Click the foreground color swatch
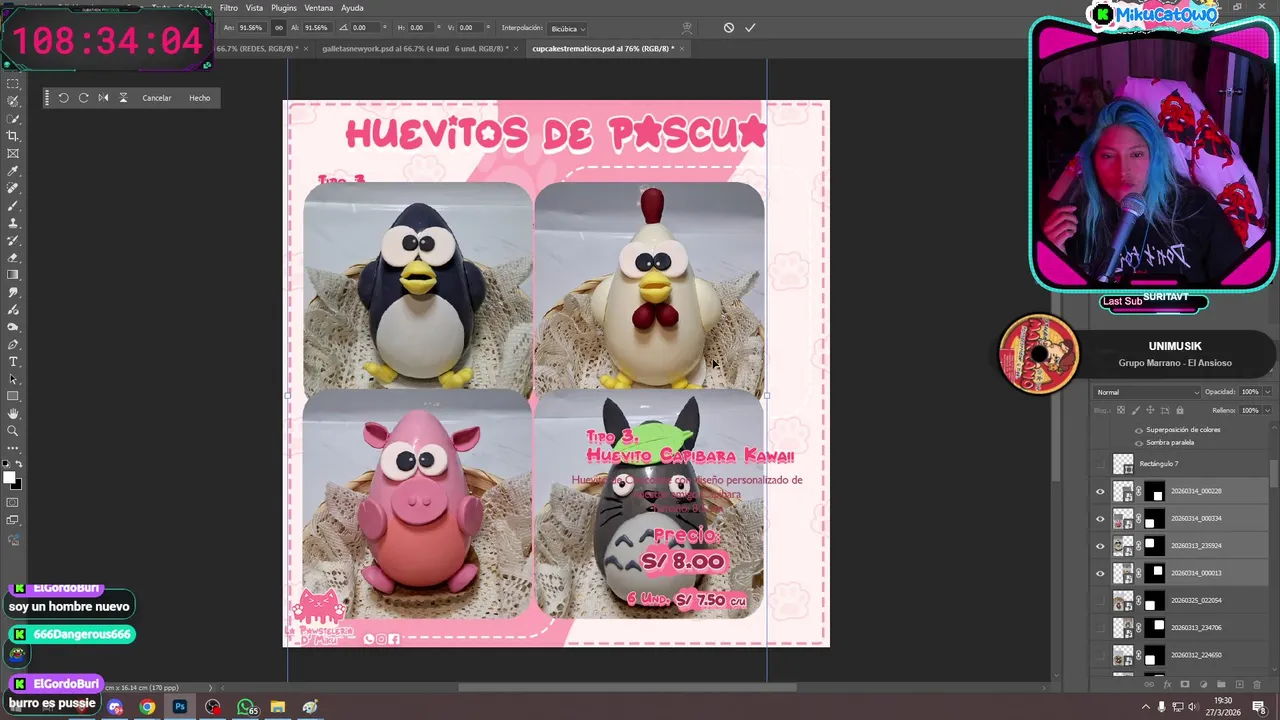The image size is (1280, 720). [11, 477]
